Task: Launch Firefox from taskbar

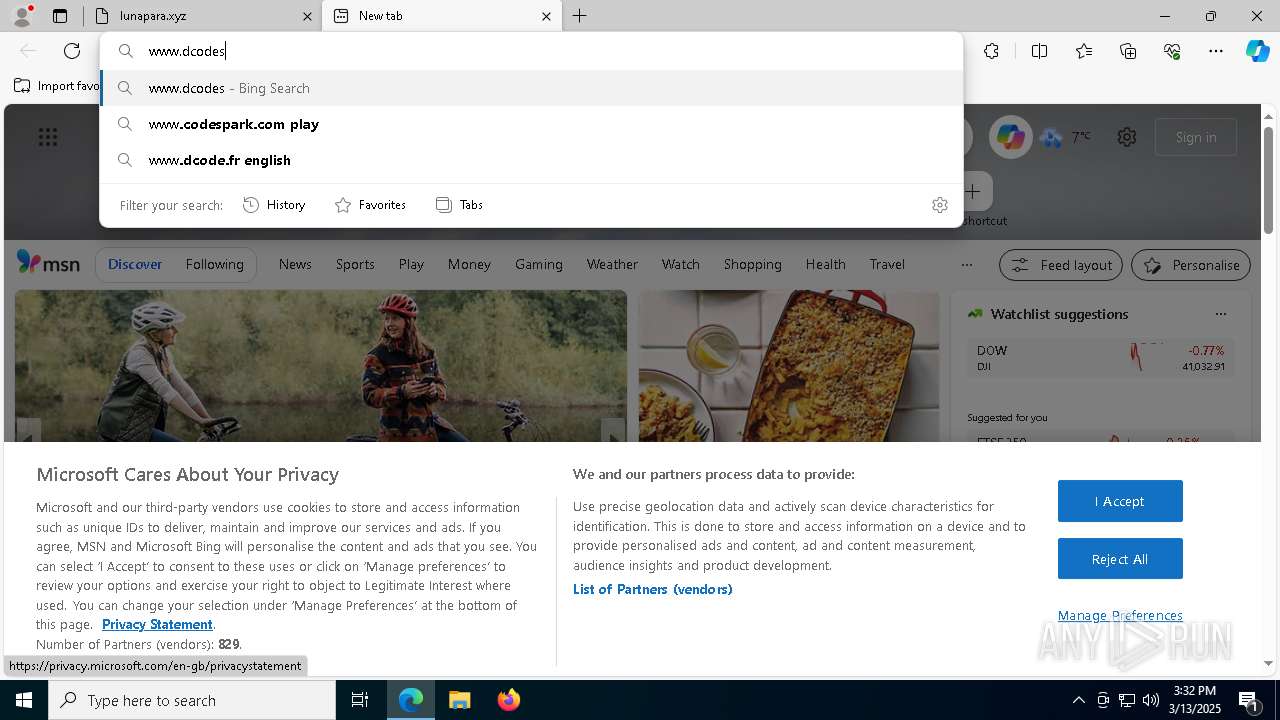Action: [509, 700]
